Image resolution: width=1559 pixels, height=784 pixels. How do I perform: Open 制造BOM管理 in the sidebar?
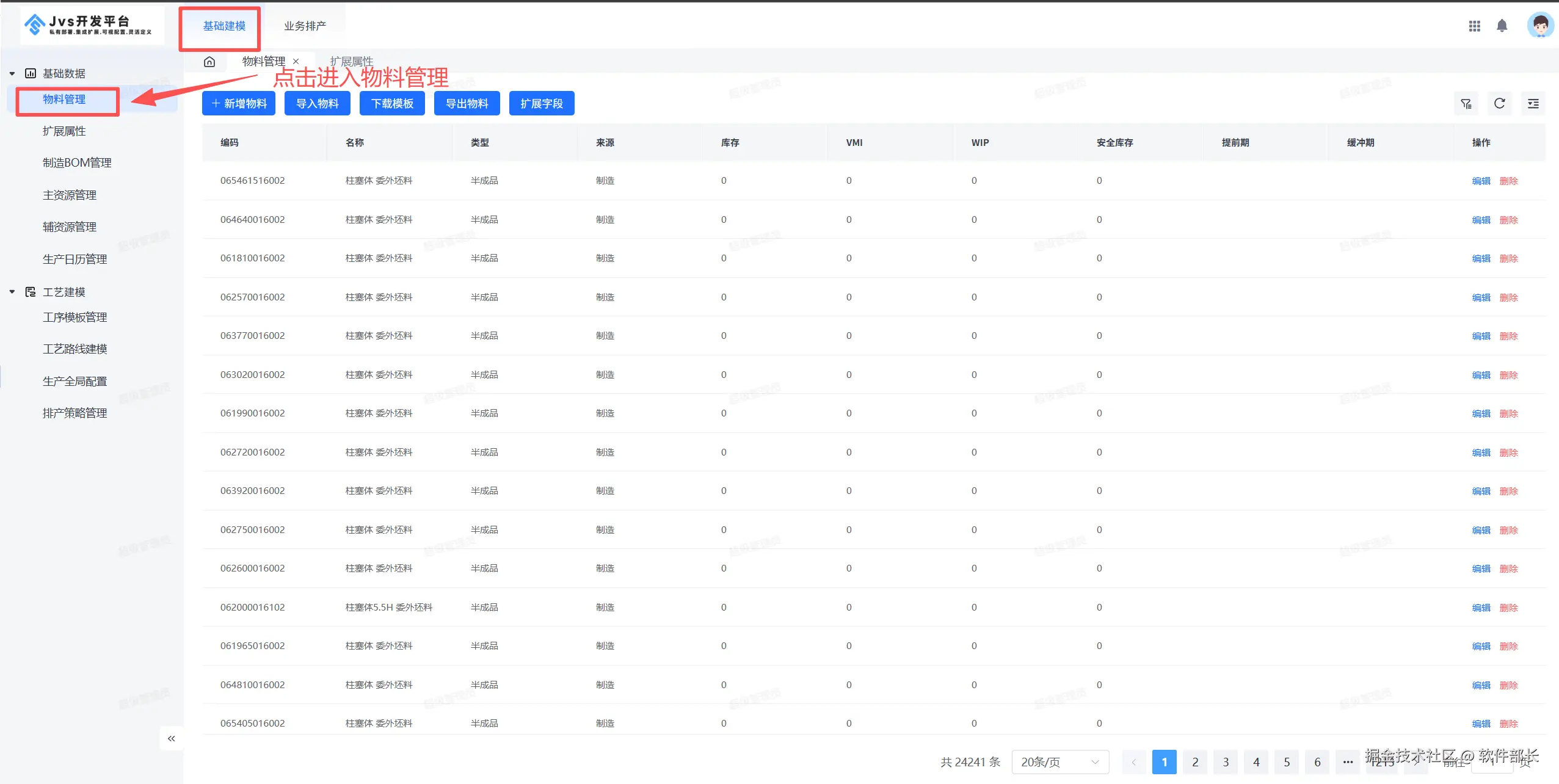77,163
